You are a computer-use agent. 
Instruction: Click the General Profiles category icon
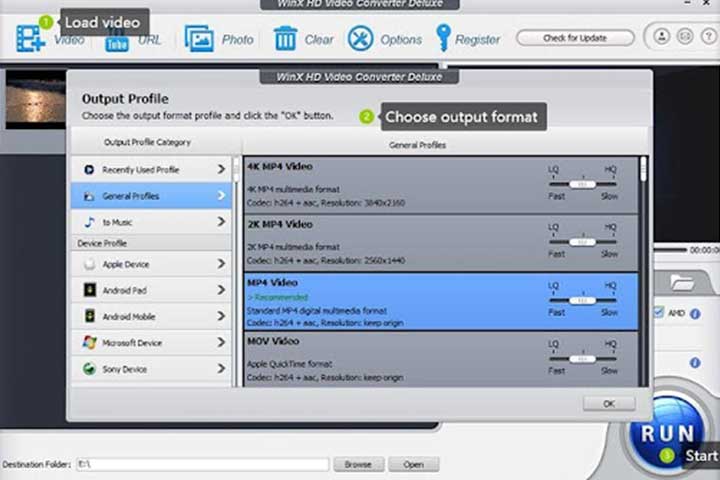coord(89,197)
